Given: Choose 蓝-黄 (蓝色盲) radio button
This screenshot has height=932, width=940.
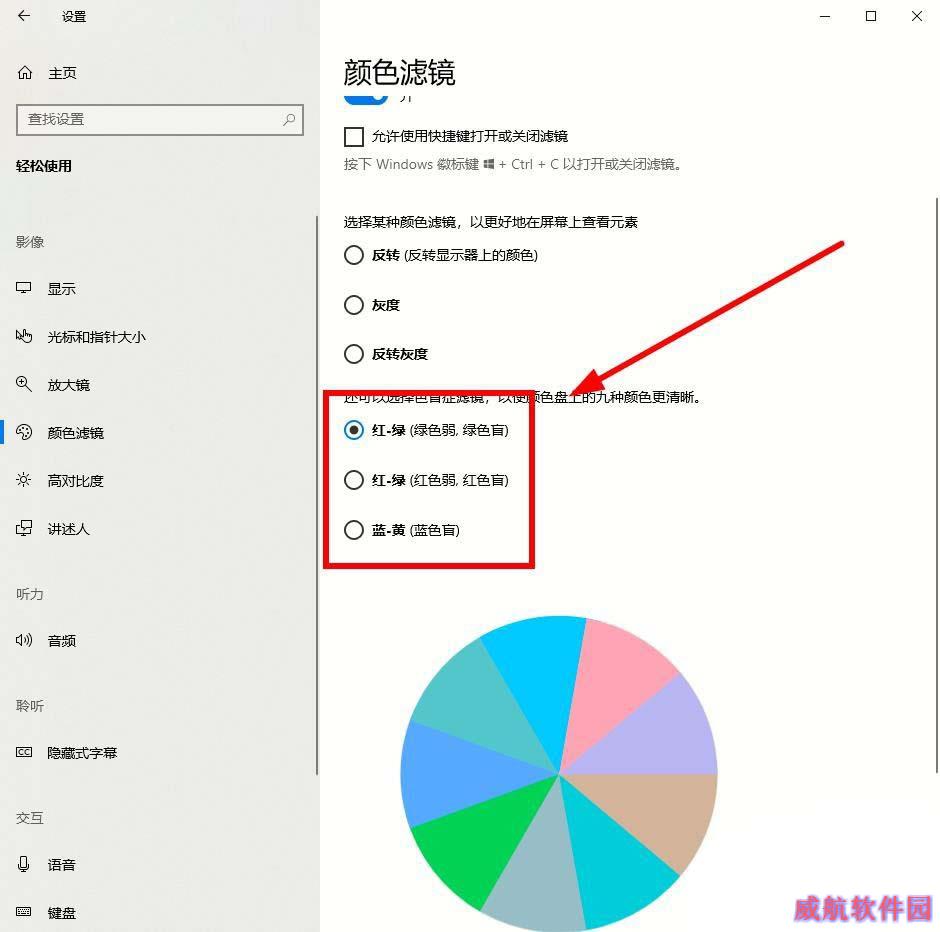Looking at the screenshot, I should click(354, 530).
